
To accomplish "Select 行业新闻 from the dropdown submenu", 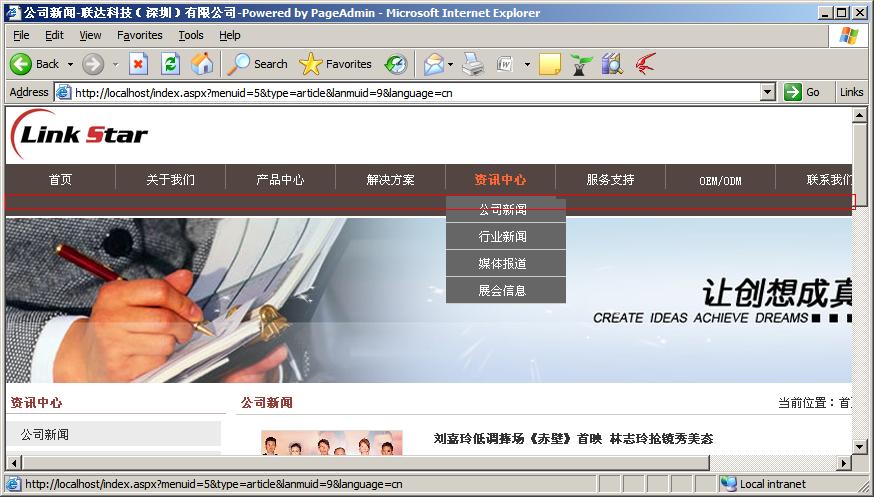I will click(502, 237).
